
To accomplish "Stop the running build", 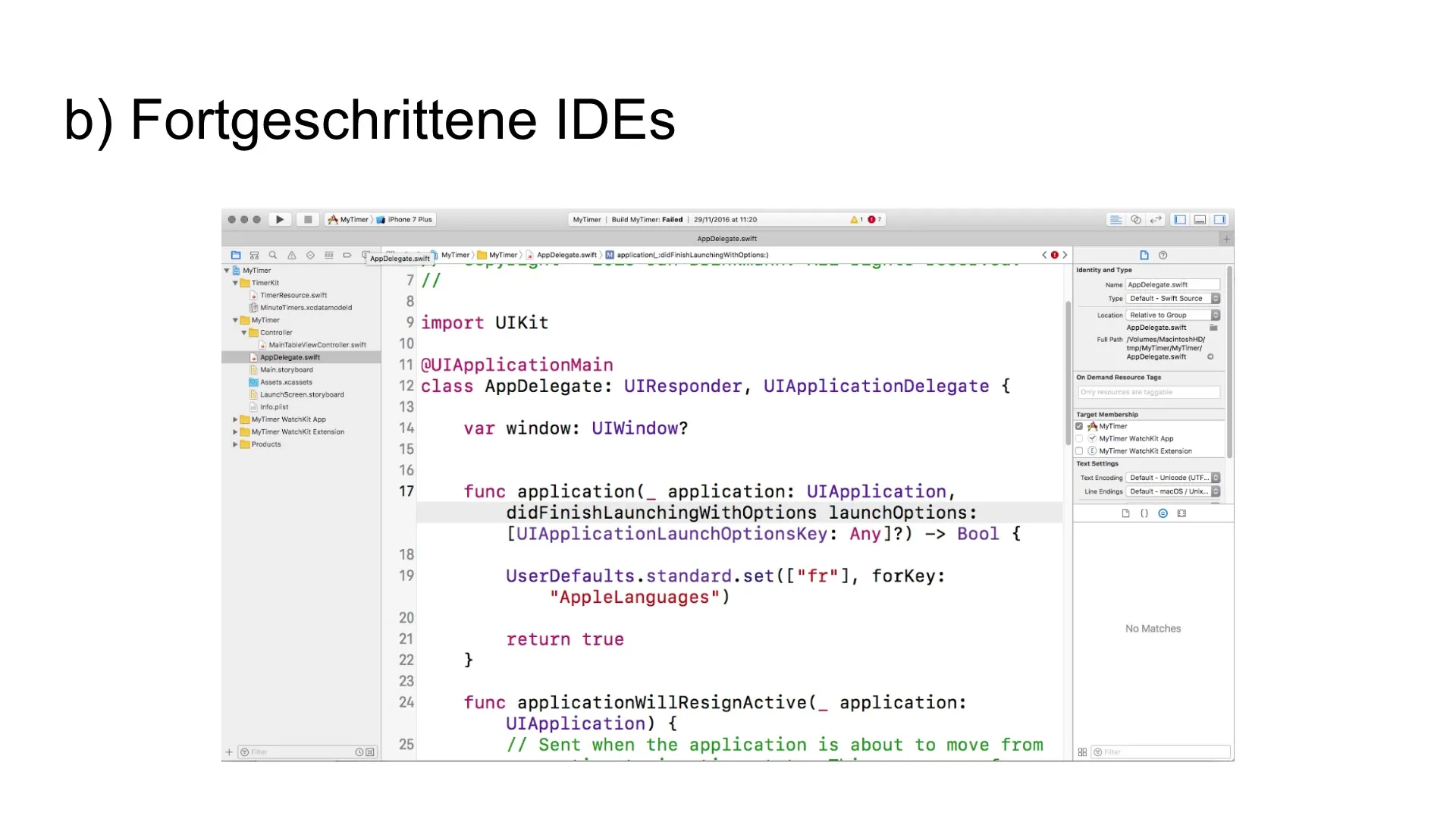I will (x=308, y=219).
